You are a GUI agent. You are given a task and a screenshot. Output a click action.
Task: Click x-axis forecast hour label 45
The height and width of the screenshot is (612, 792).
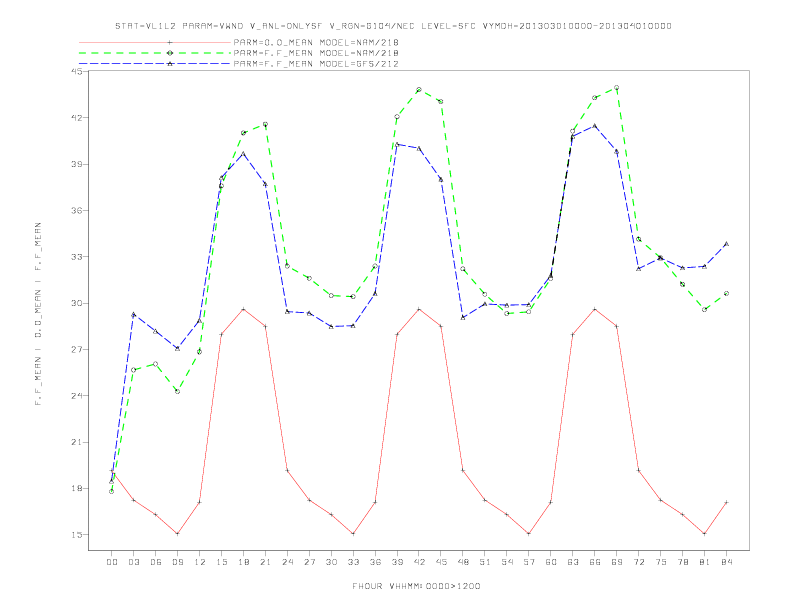(441, 562)
